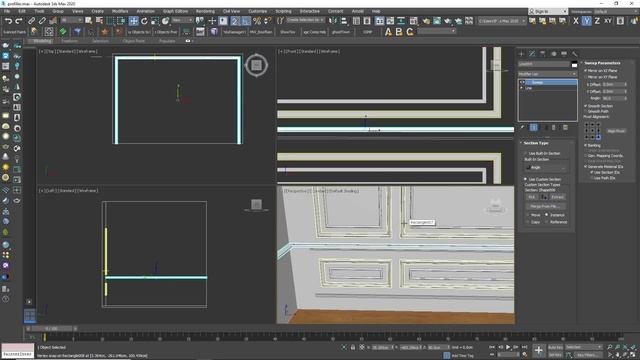
Task: Open the Utilities wrench panel tab
Action: click(x=575, y=53)
